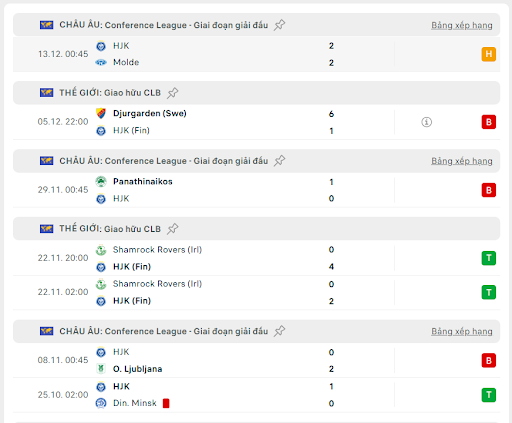Screen dimensions: 512x423
Task: Open the HJK vs Molde match row
Action: click(256, 54)
